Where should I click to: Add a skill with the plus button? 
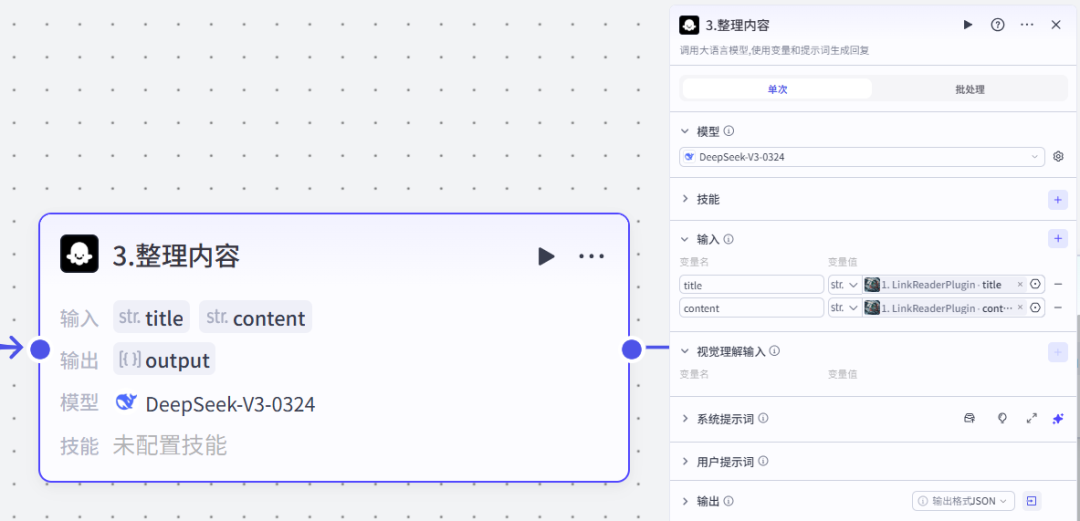(x=1058, y=199)
